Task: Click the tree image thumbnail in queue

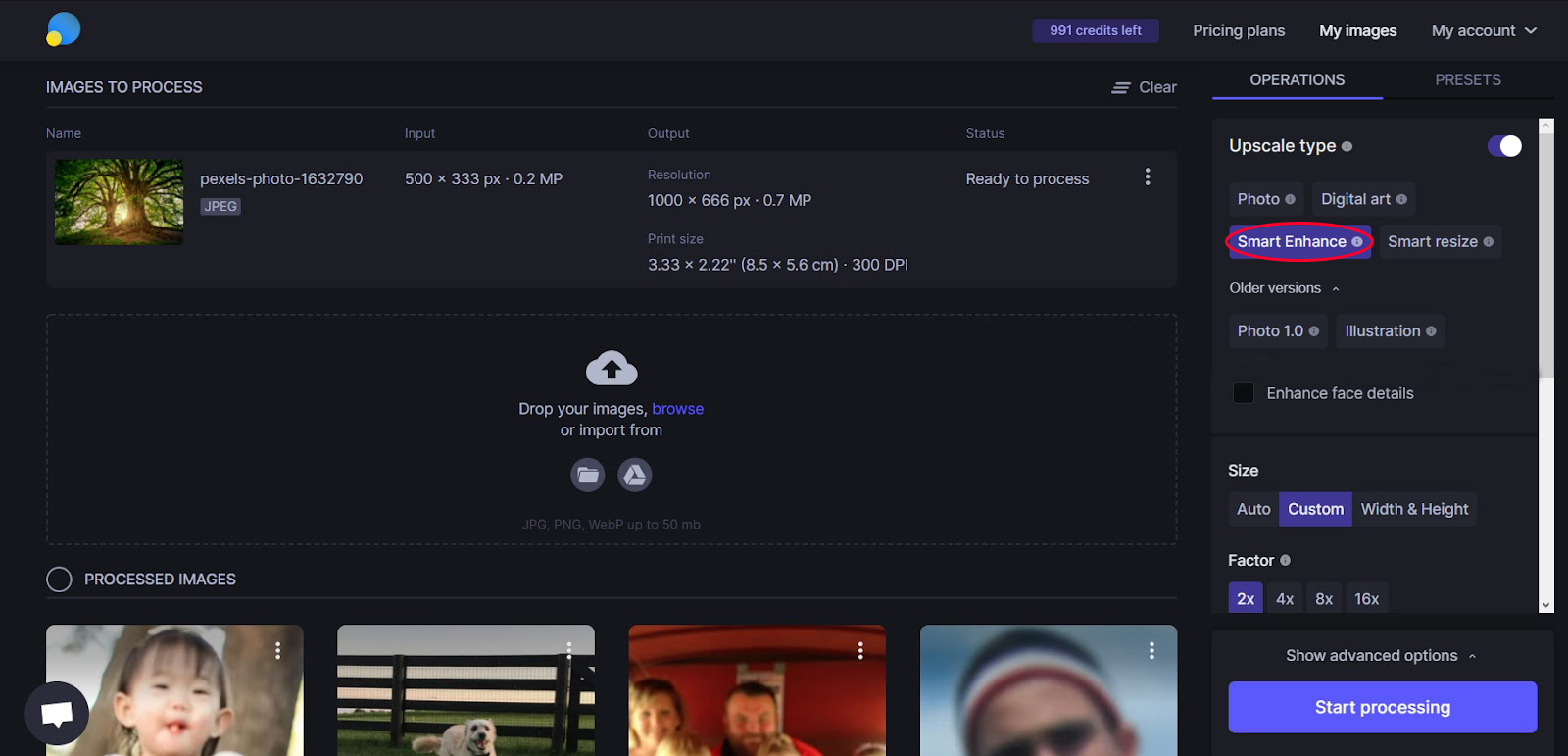Action: pyautogui.click(x=120, y=202)
